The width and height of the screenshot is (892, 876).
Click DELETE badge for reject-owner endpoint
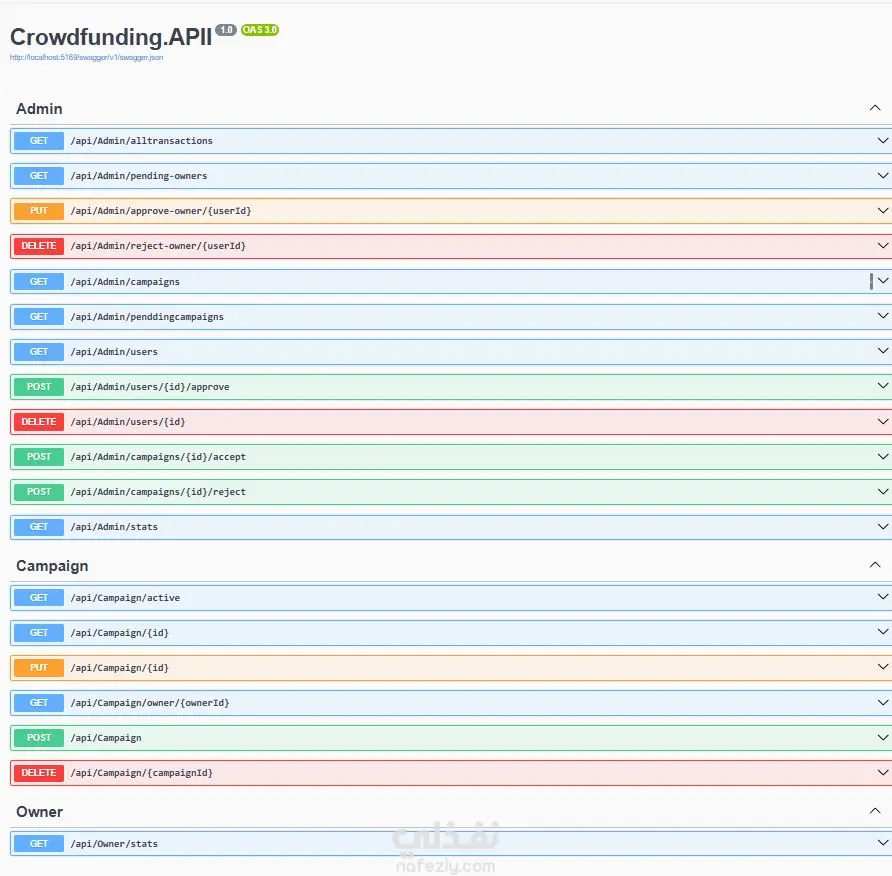point(39,246)
